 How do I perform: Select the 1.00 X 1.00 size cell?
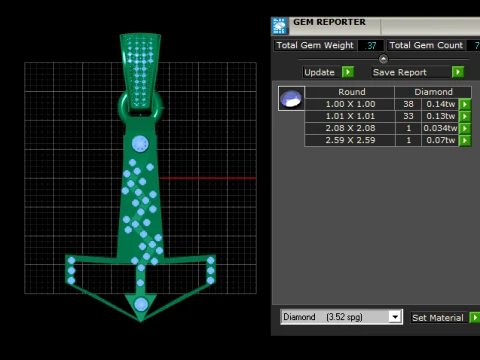(350, 104)
